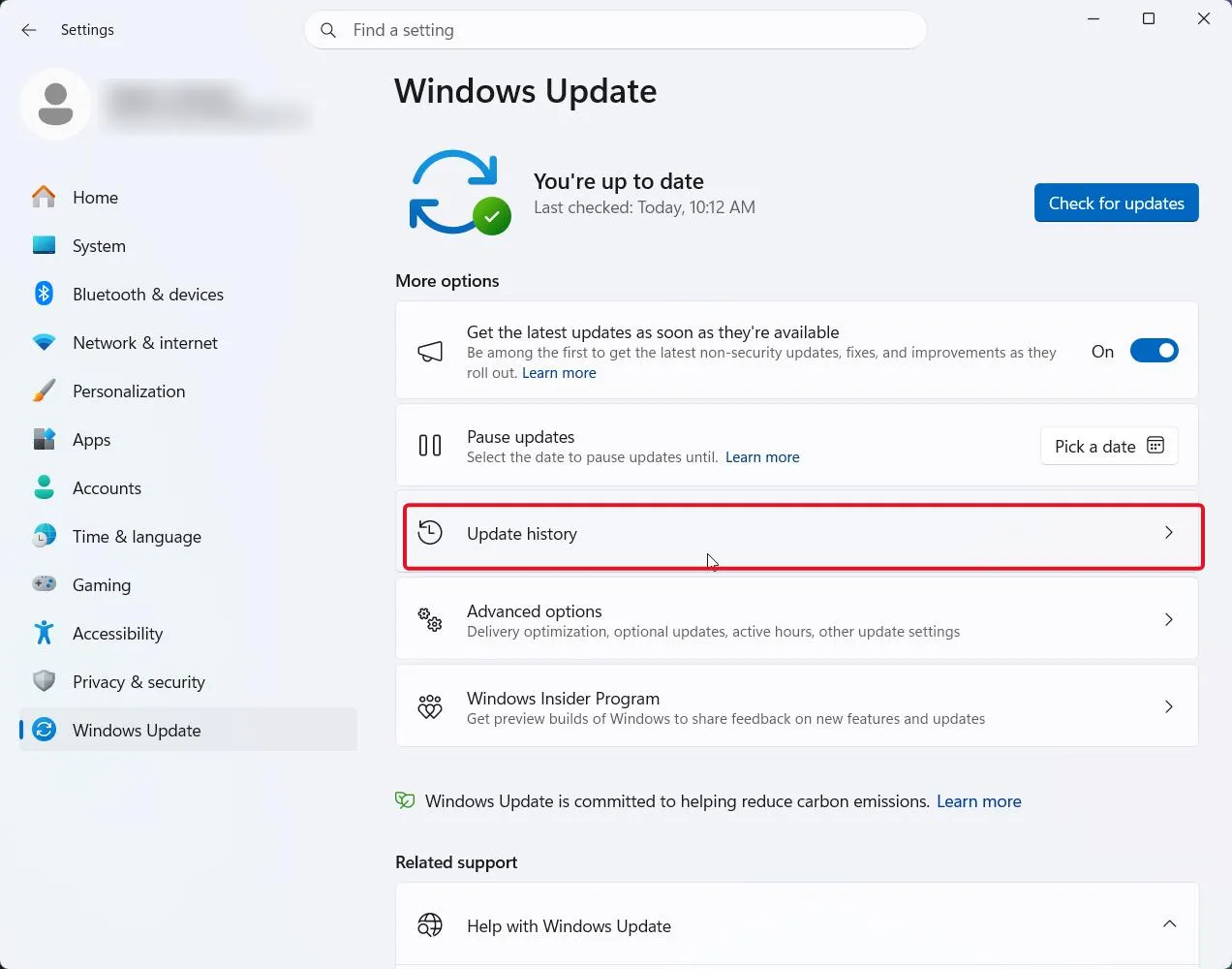Click the back arrow icon in Settings

click(29, 30)
